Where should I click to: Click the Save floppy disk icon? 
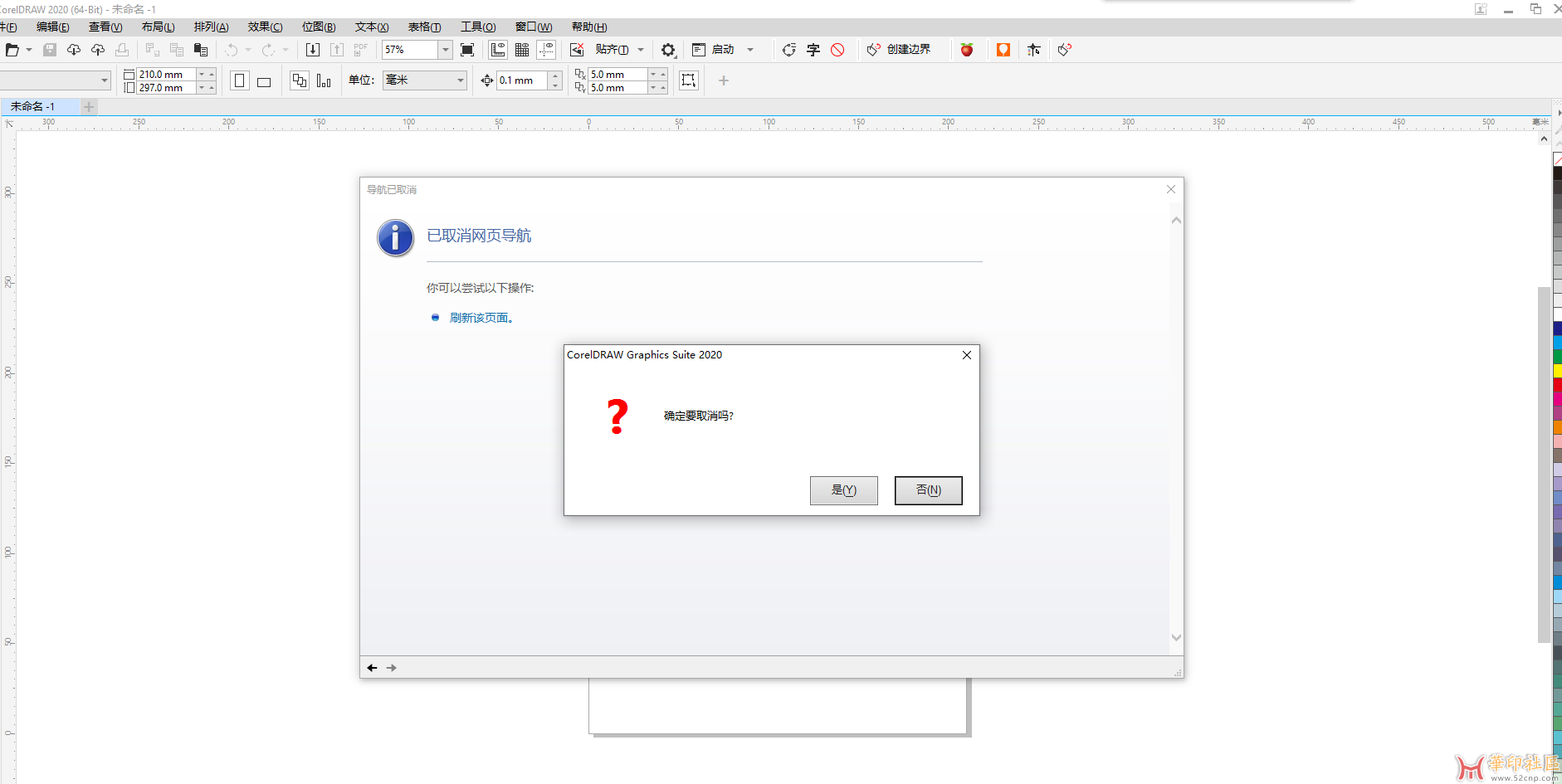coord(50,50)
